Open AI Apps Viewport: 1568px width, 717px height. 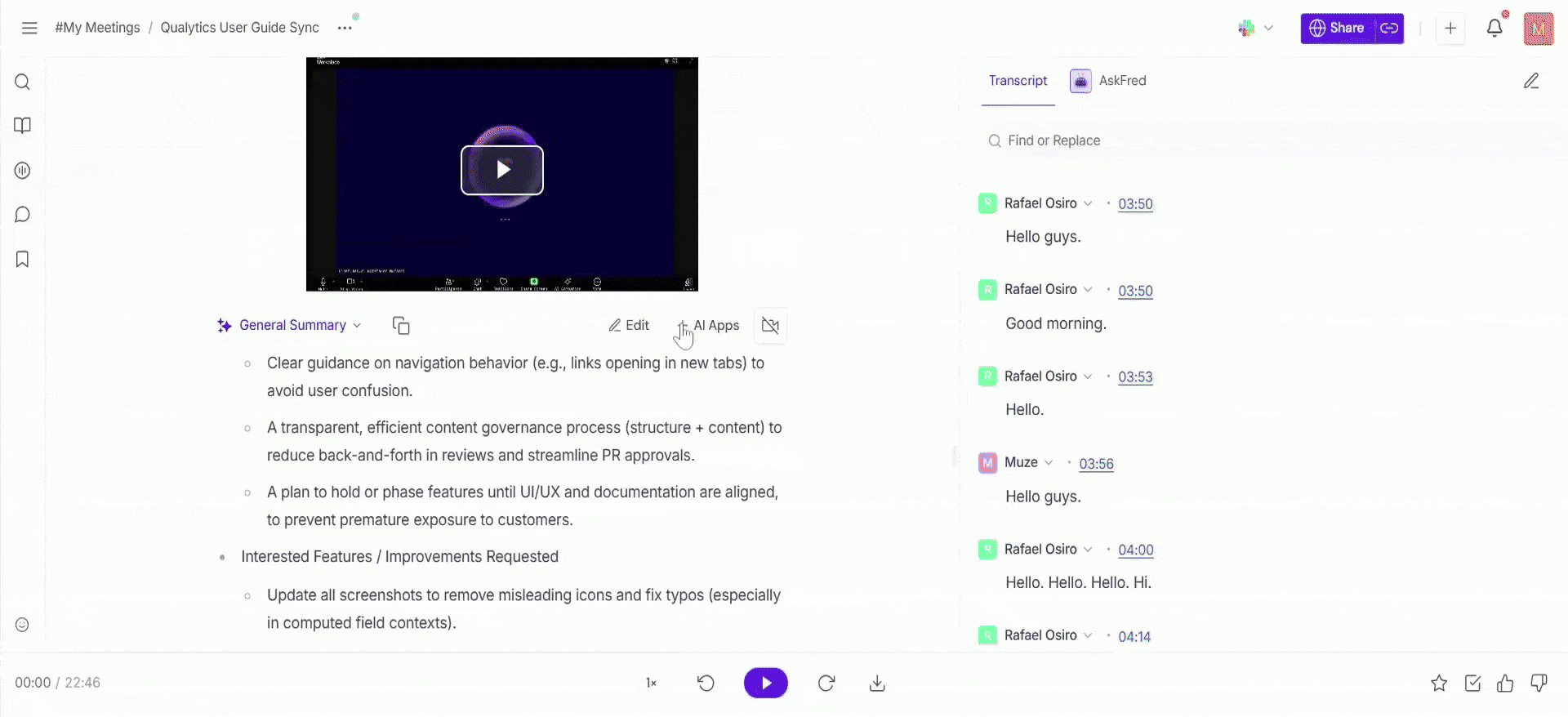coord(708,325)
